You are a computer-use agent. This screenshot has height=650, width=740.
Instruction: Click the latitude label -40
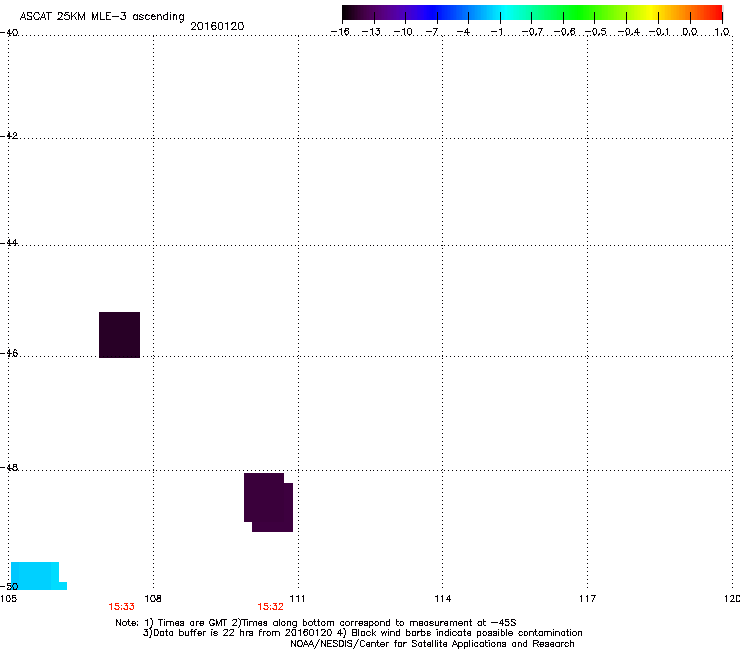9,33
